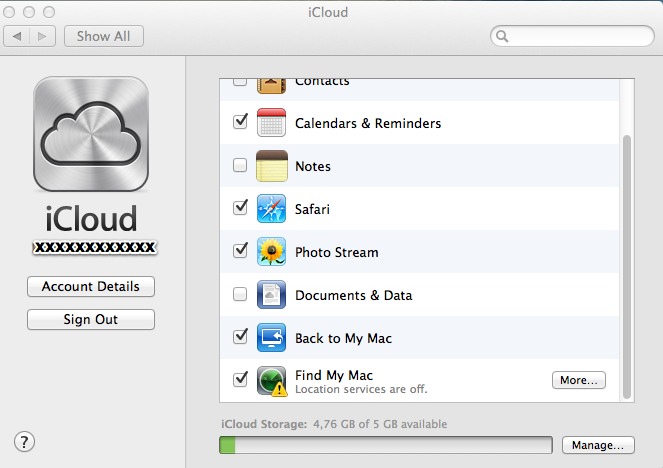
Task: Click the search magnifier icon
Action: point(502,36)
